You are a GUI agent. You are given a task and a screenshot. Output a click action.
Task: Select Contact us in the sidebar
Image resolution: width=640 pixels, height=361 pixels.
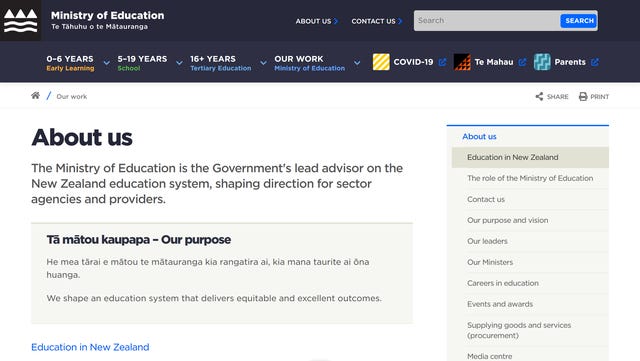pyautogui.click(x=486, y=199)
